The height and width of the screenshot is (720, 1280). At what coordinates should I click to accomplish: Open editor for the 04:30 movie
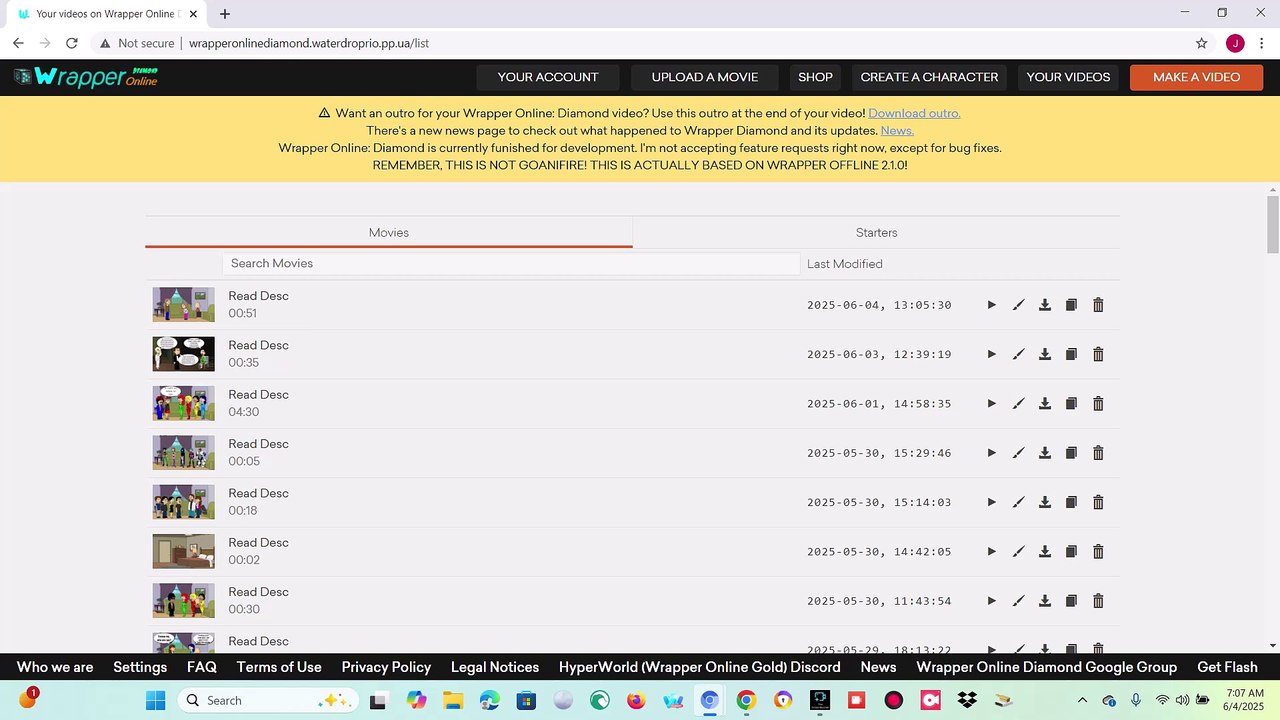pos(1018,404)
